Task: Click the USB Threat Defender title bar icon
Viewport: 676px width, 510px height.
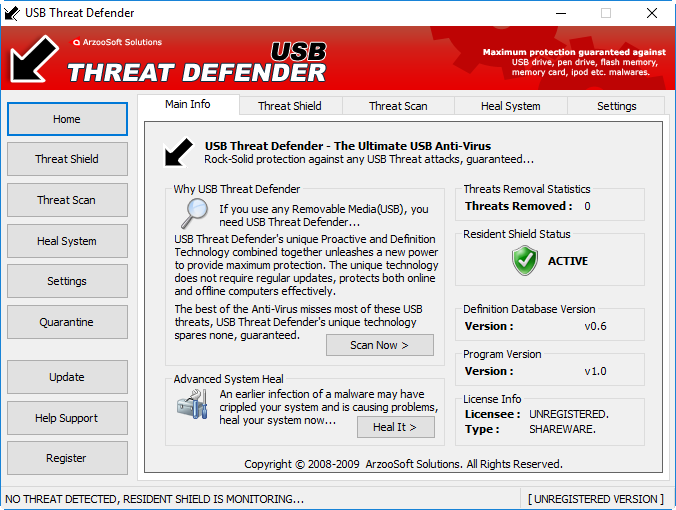Action: 12,13
